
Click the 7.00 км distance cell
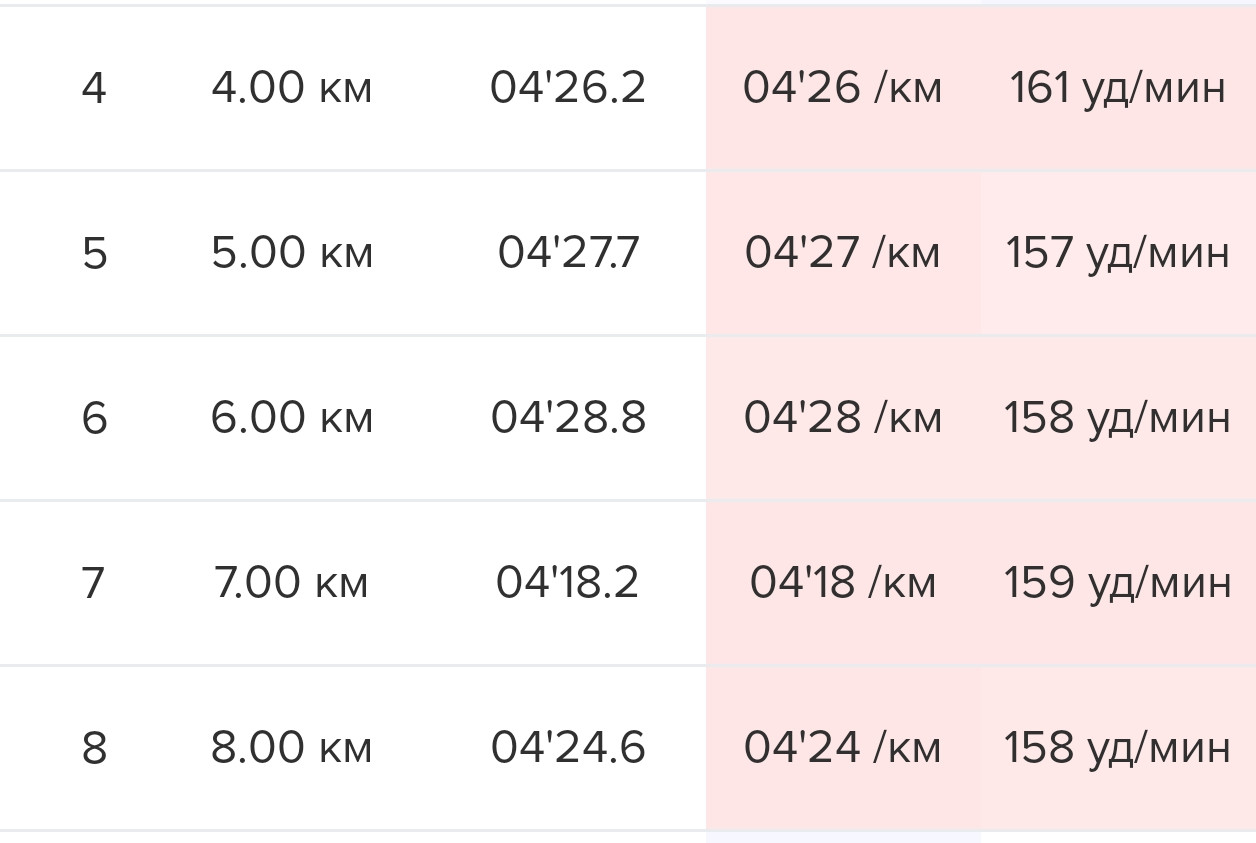pyautogui.click(x=291, y=583)
